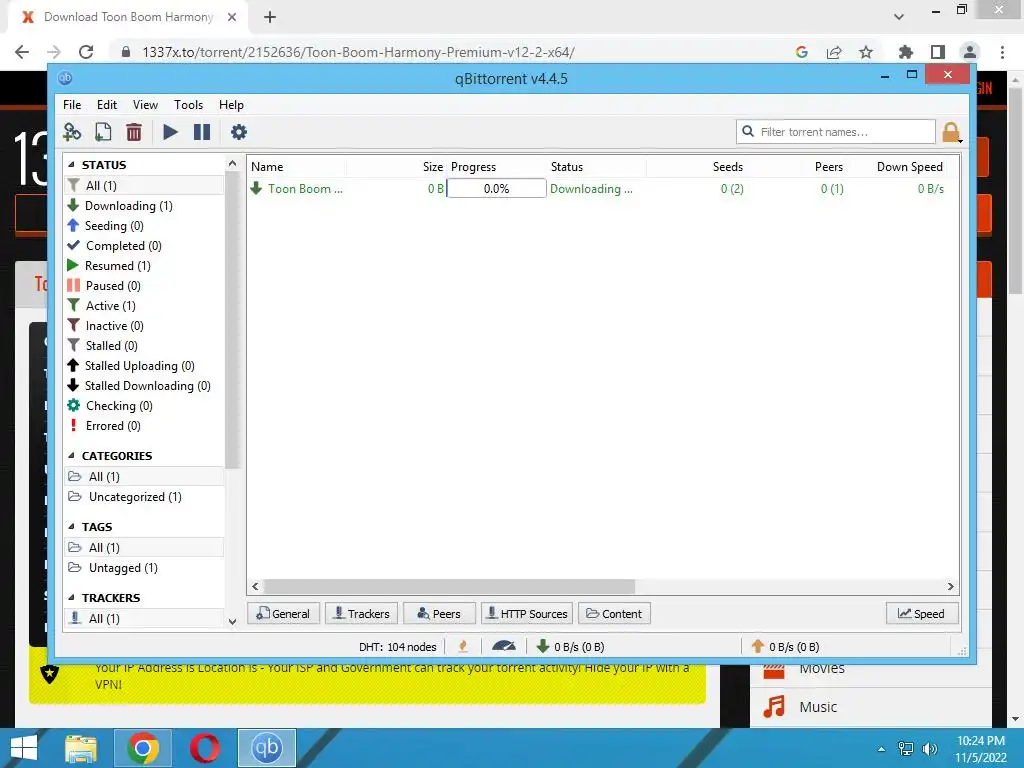
Task: Switch to the Content tab
Action: point(615,614)
